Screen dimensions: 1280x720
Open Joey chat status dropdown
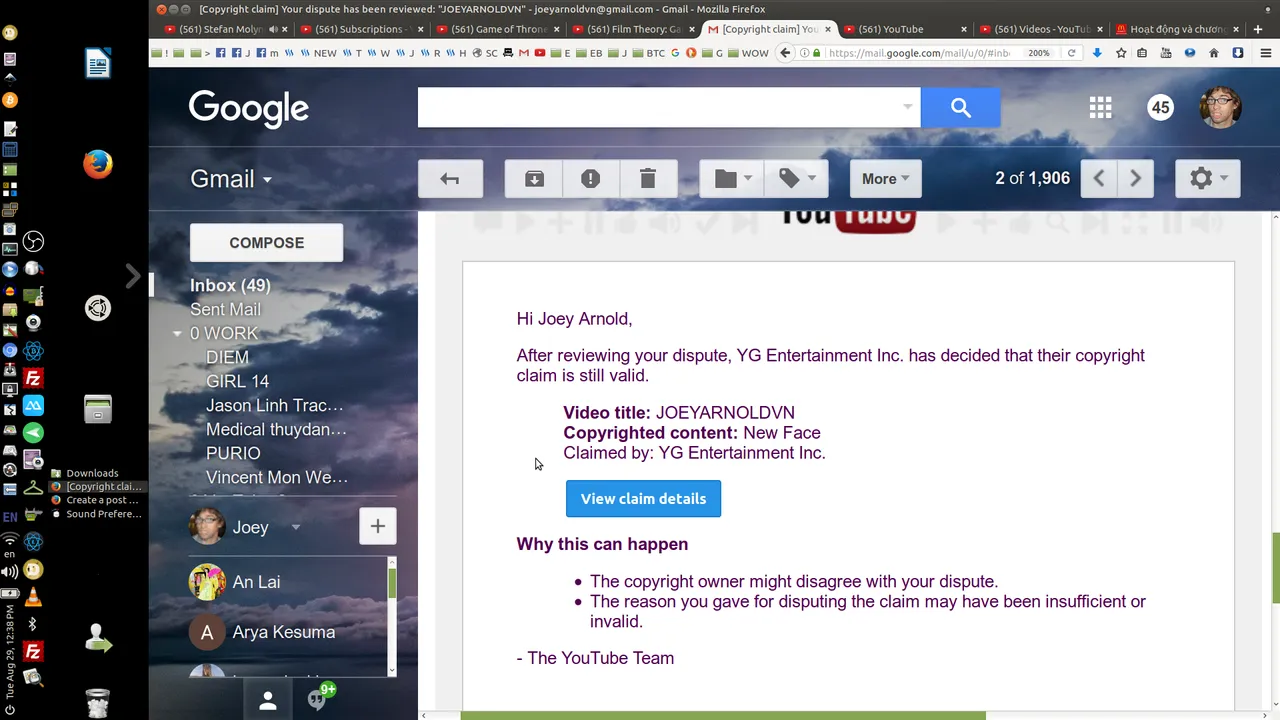click(x=296, y=527)
